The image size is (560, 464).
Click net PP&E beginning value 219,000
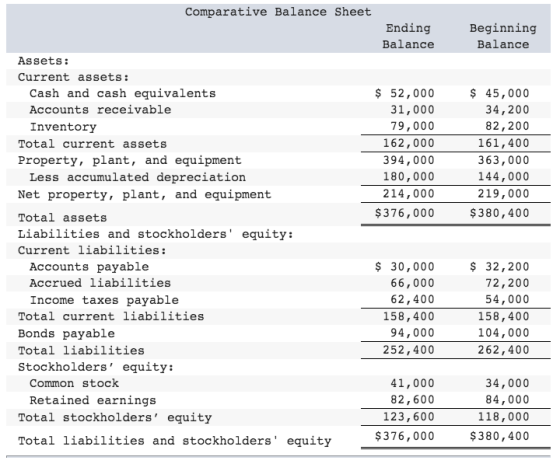[504, 194]
